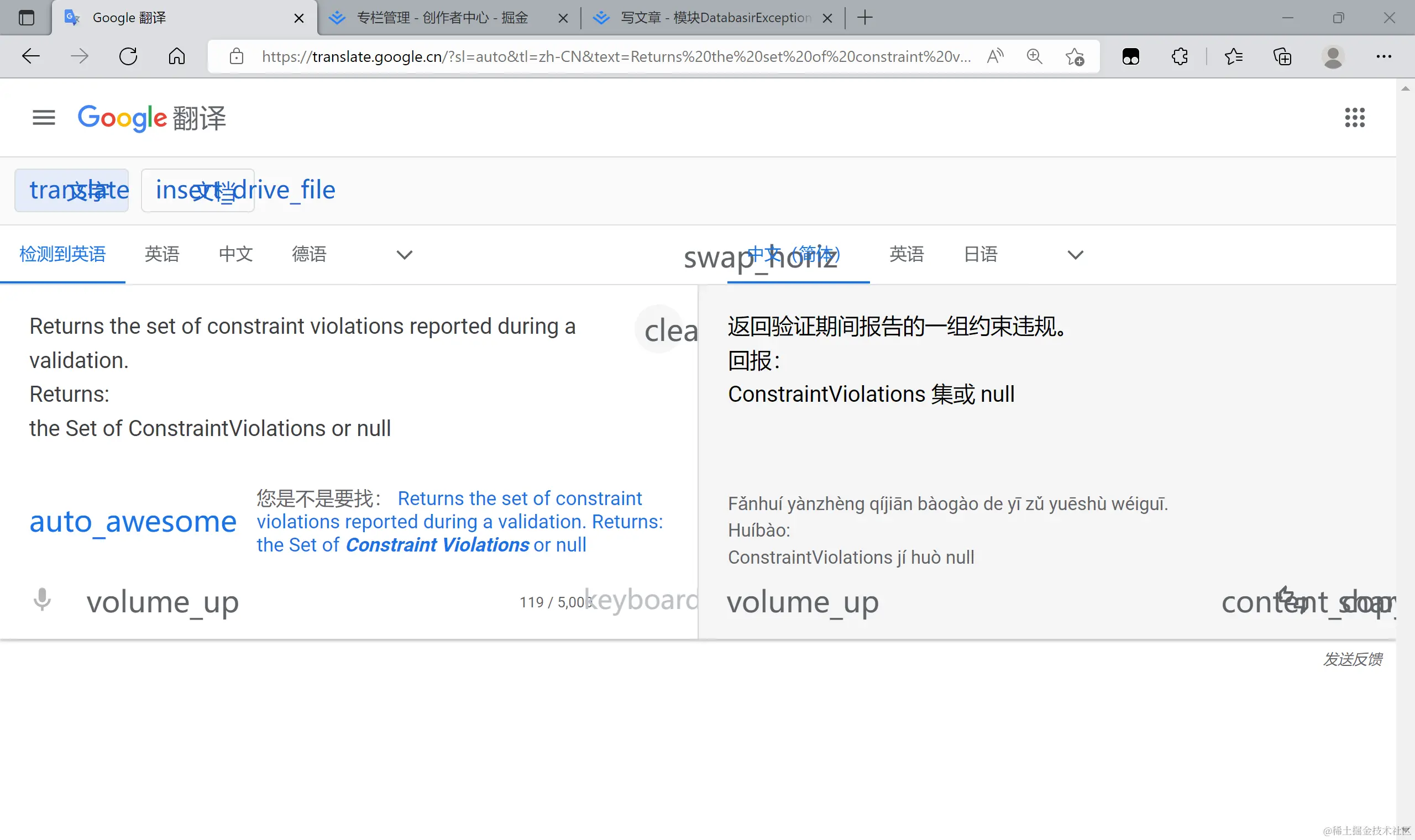Select 德语 as source language
The image size is (1415, 840).
coord(309,254)
